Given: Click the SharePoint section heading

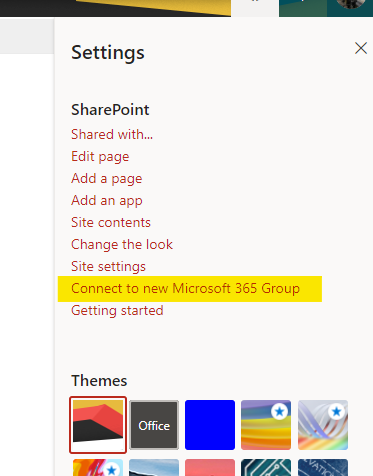Looking at the screenshot, I should coord(110,110).
